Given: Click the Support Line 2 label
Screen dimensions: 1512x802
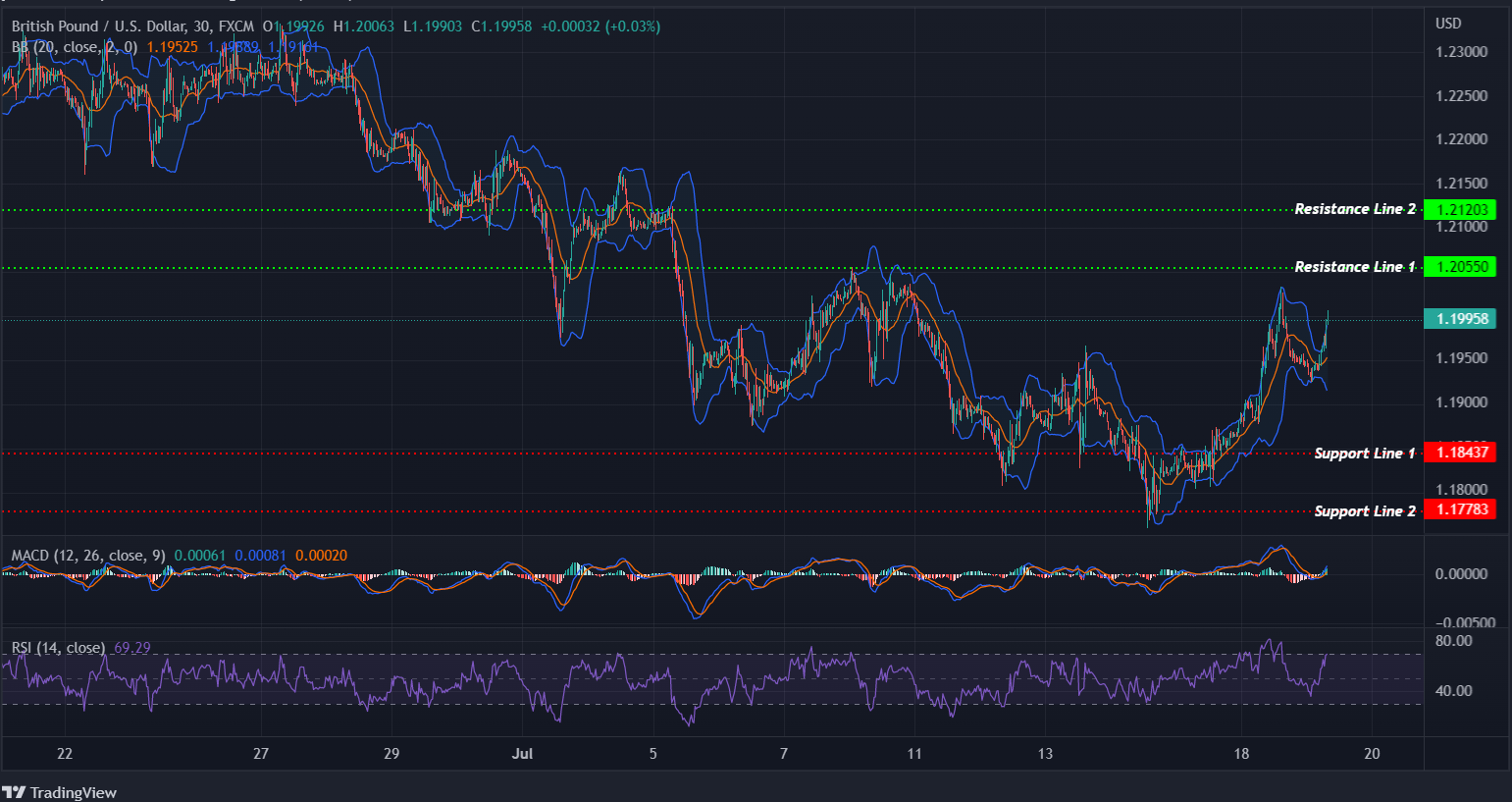Looking at the screenshot, I should [1364, 510].
